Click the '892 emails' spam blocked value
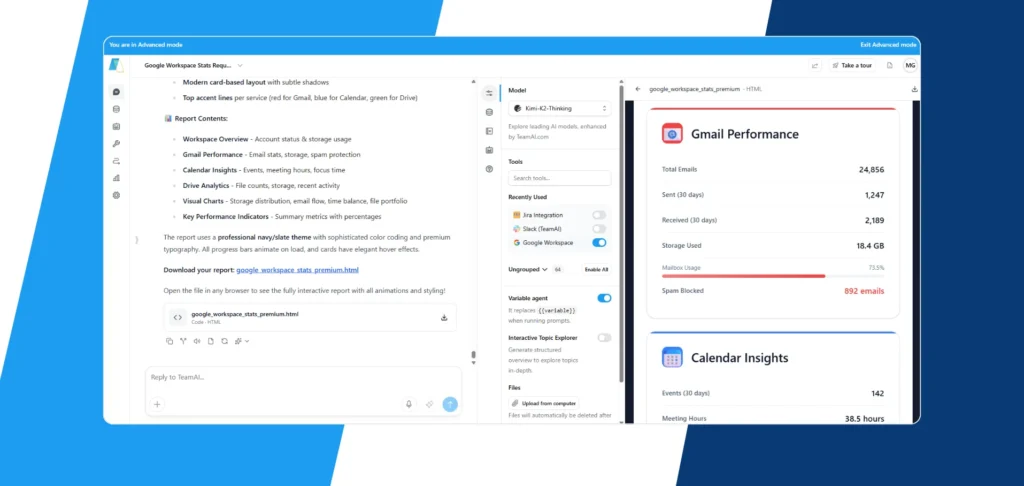Screen dimensions: 1024x486 click(x=864, y=291)
